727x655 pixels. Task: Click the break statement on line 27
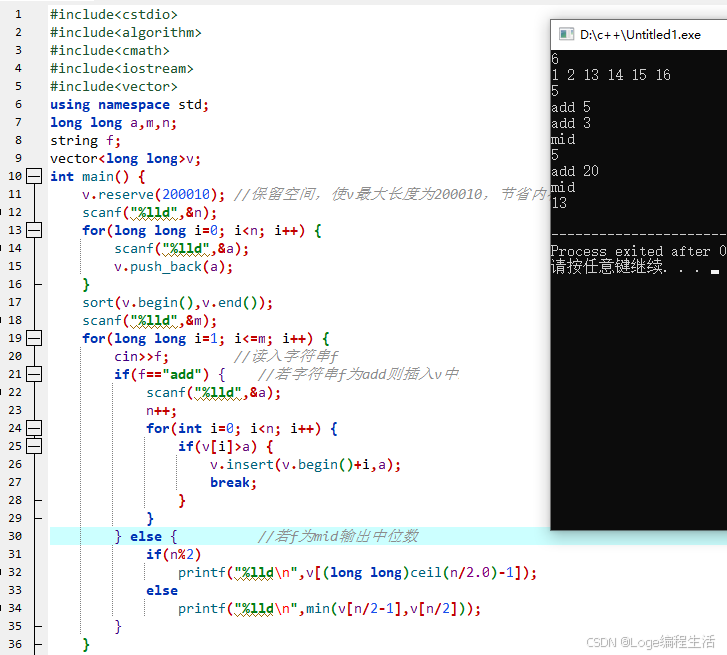232,483
